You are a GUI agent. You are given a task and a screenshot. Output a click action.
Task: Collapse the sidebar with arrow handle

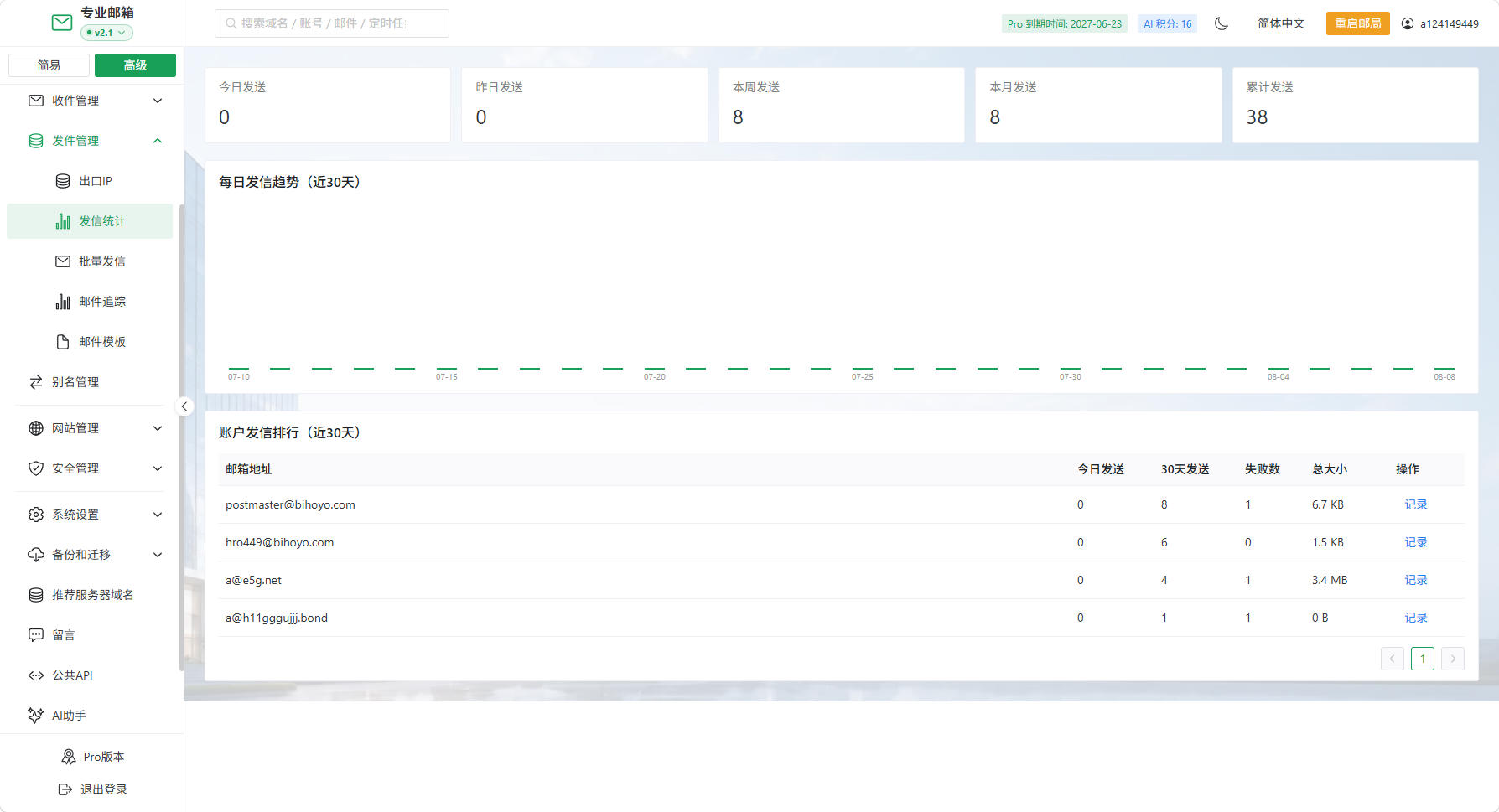click(184, 406)
